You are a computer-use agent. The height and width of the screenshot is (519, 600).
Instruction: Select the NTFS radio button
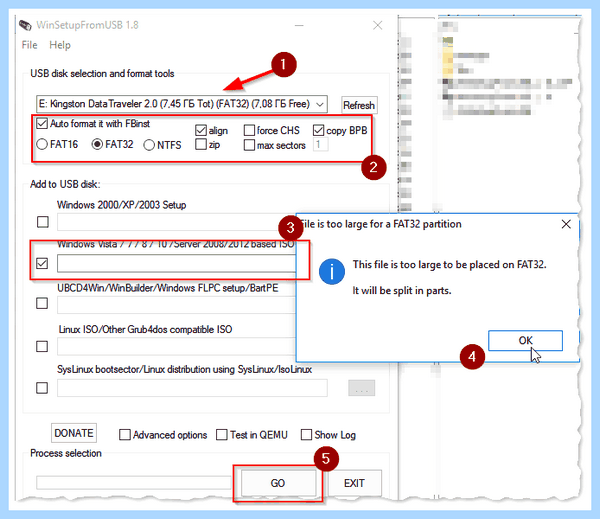(149, 145)
